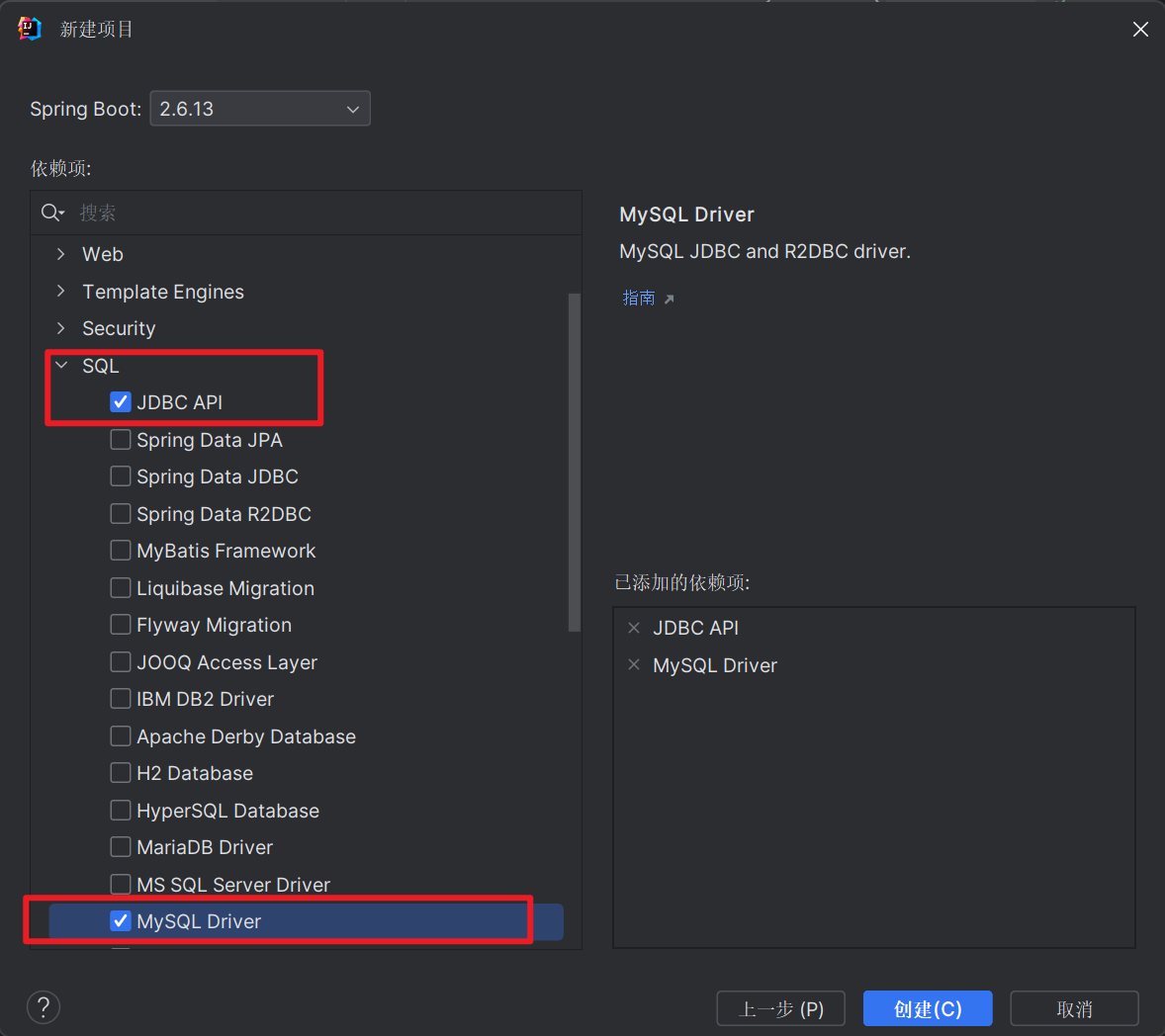Image resolution: width=1165 pixels, height=1036 pixels.
Task: Remove JDBC API from added dependencies
Action: point(634,628)
